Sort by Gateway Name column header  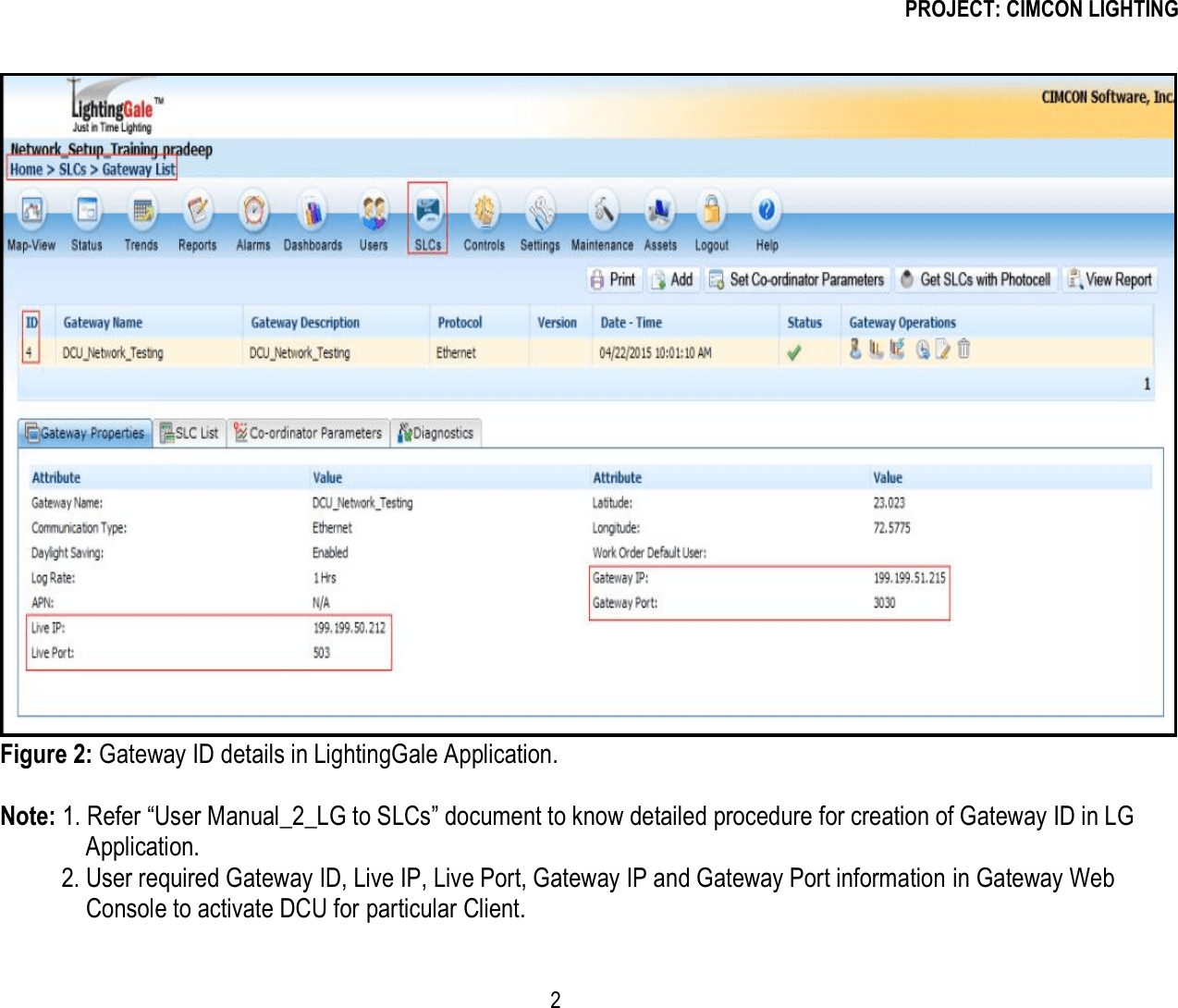(x=103, y=323)
